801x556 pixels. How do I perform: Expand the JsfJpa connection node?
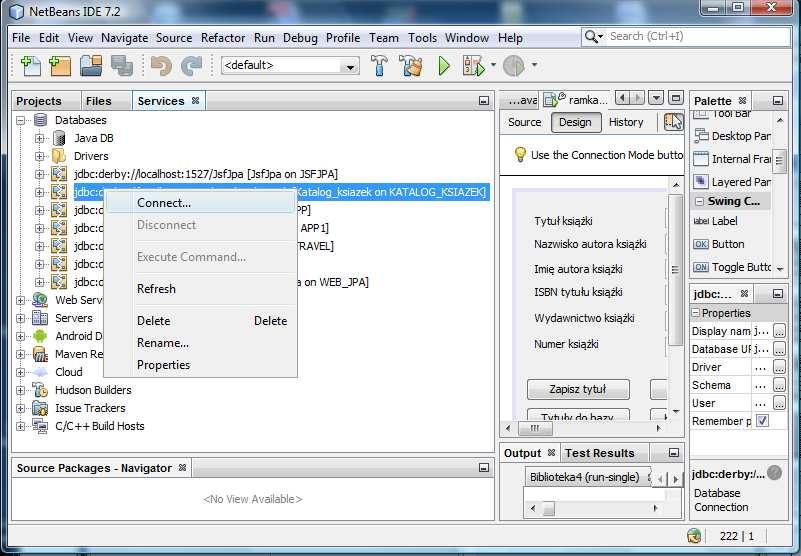pos(39,174)
